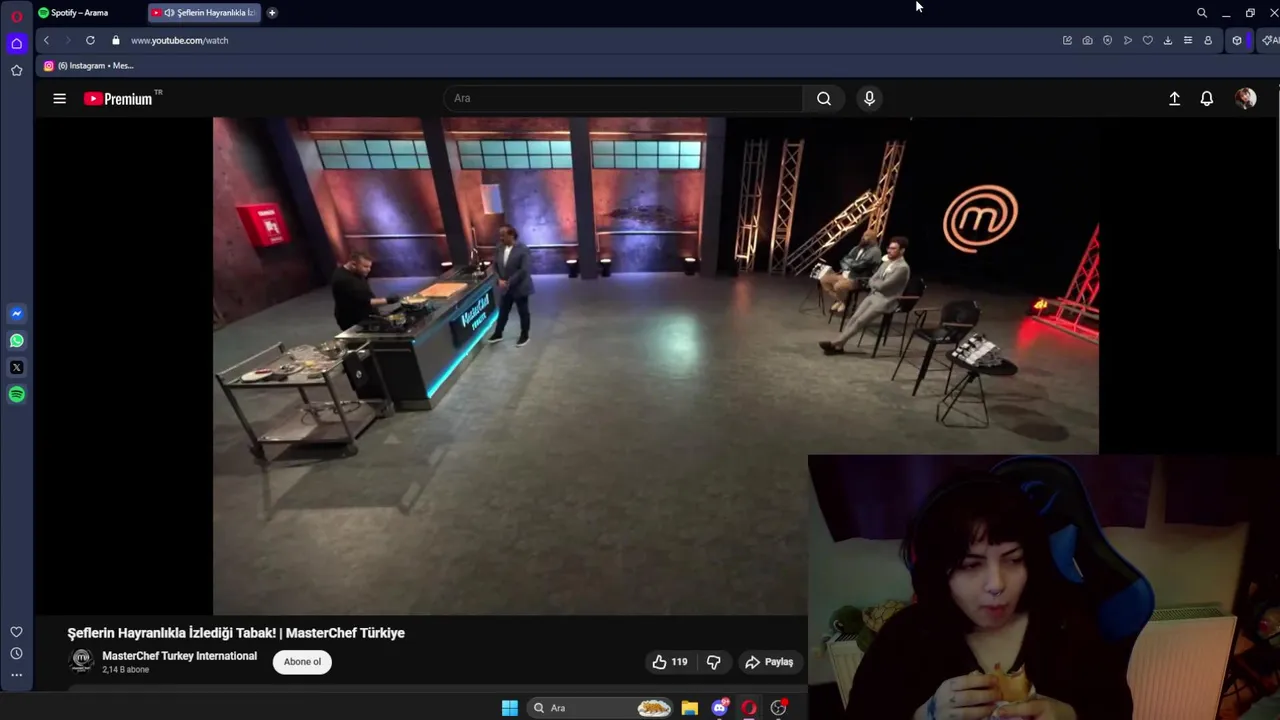Image resolution: width=1280 pixels, height=720 pixels.
Task: Take a snapshot with camera icon
Action: (1087, 40)
